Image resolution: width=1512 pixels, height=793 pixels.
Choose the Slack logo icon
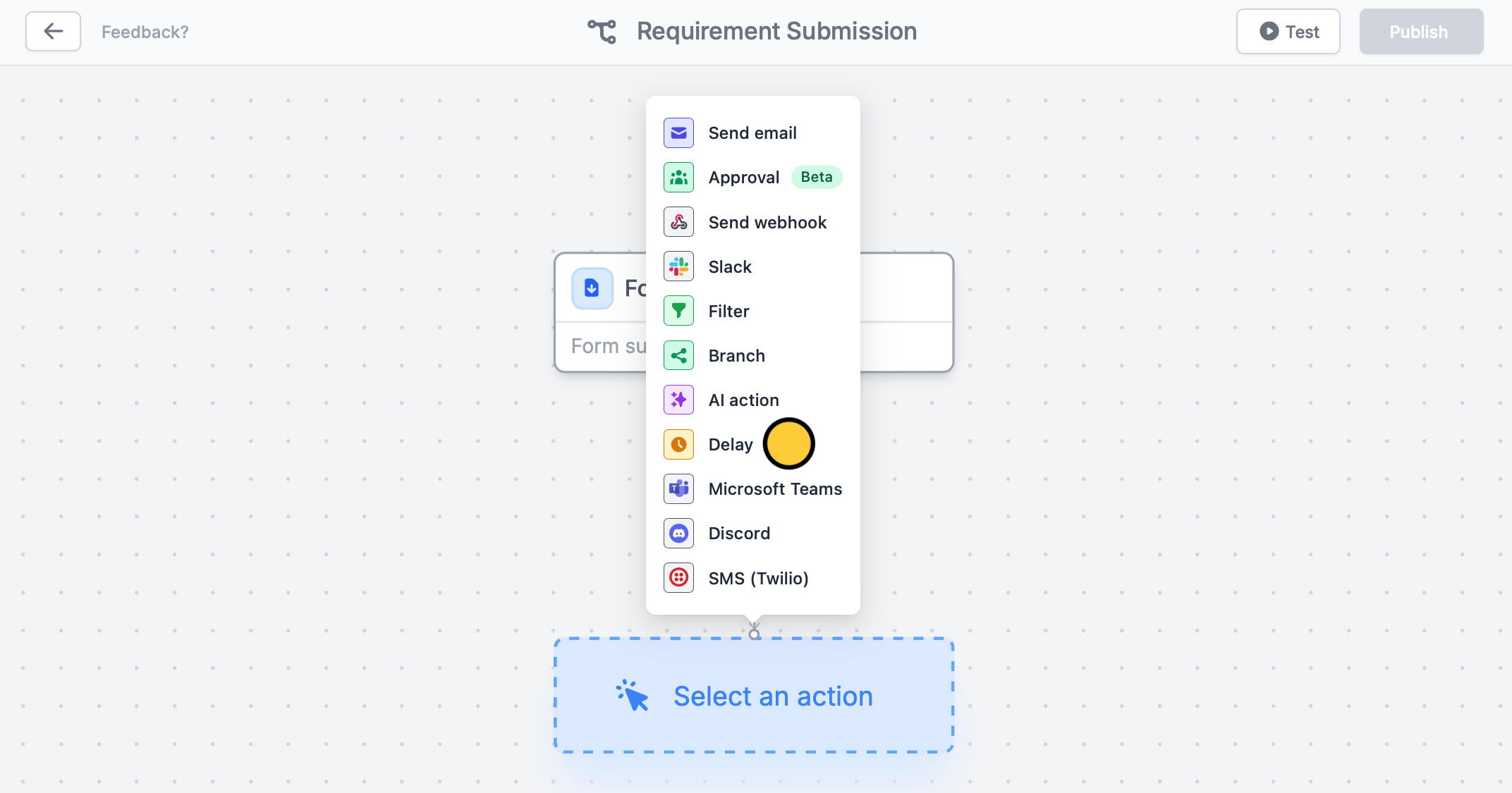(x=678, y=266)
